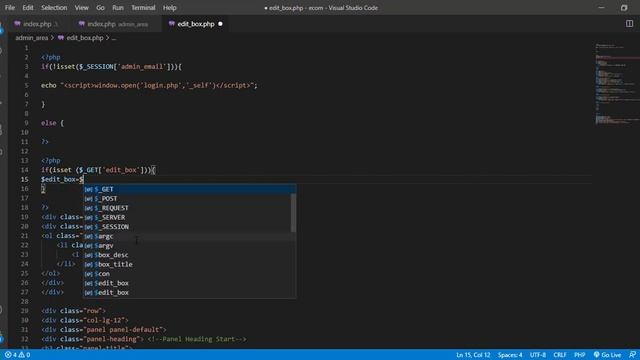
Task: Click the autocomplete list scrollbar
Action: click(x=293, y=212)
